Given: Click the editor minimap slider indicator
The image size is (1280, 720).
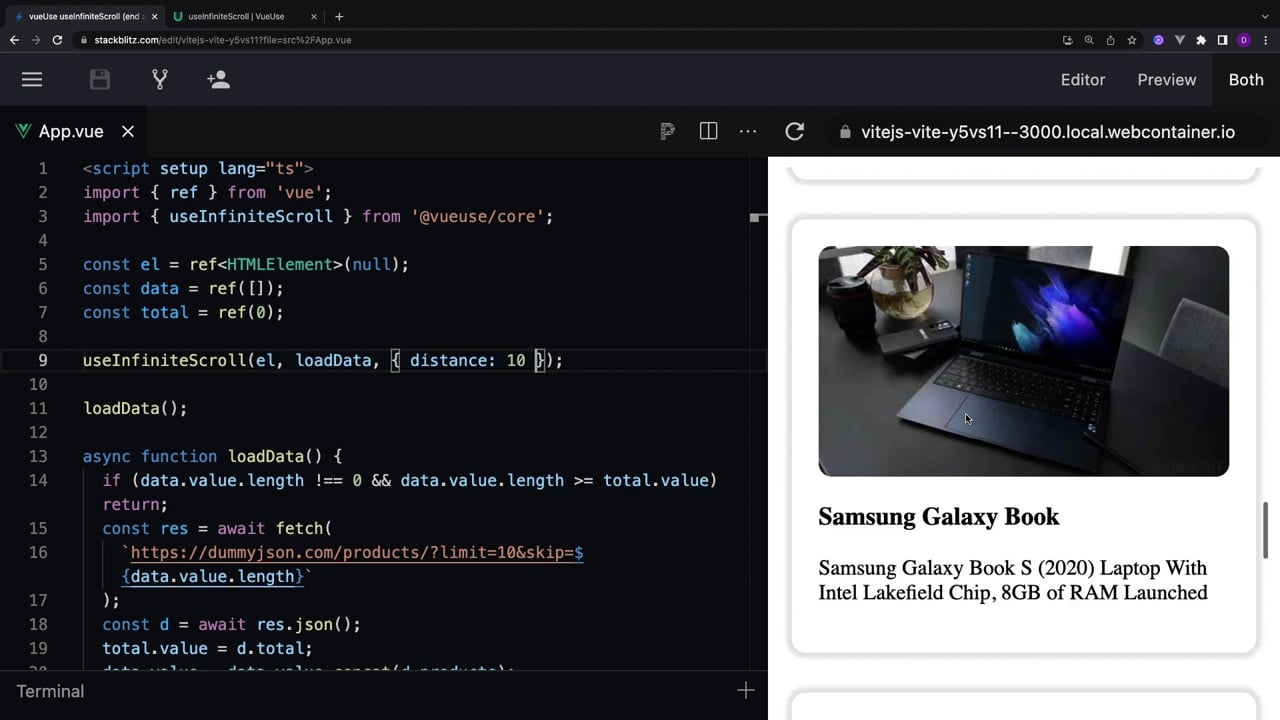Looking at the screenshot, I should tap(758, 216).
